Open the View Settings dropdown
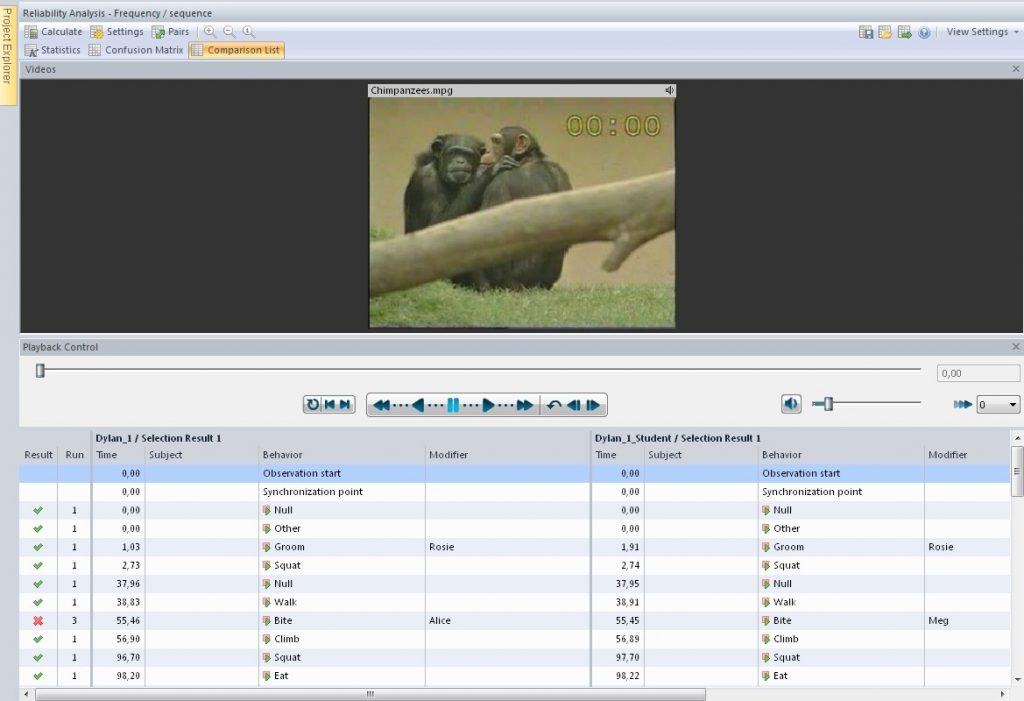The image size is (1024, 701). pos(978,31)
